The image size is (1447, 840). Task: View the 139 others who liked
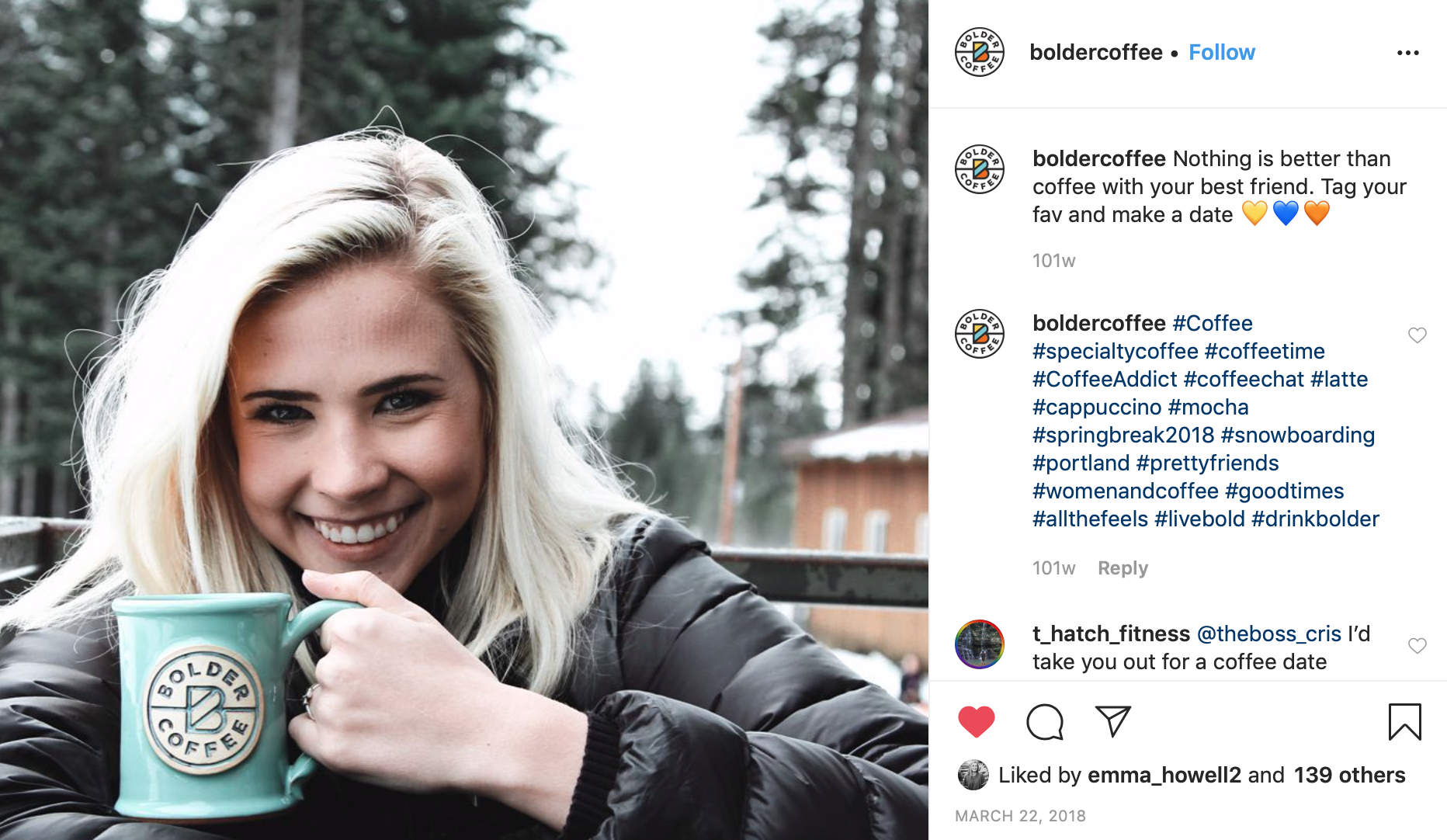coord(1349,775)
